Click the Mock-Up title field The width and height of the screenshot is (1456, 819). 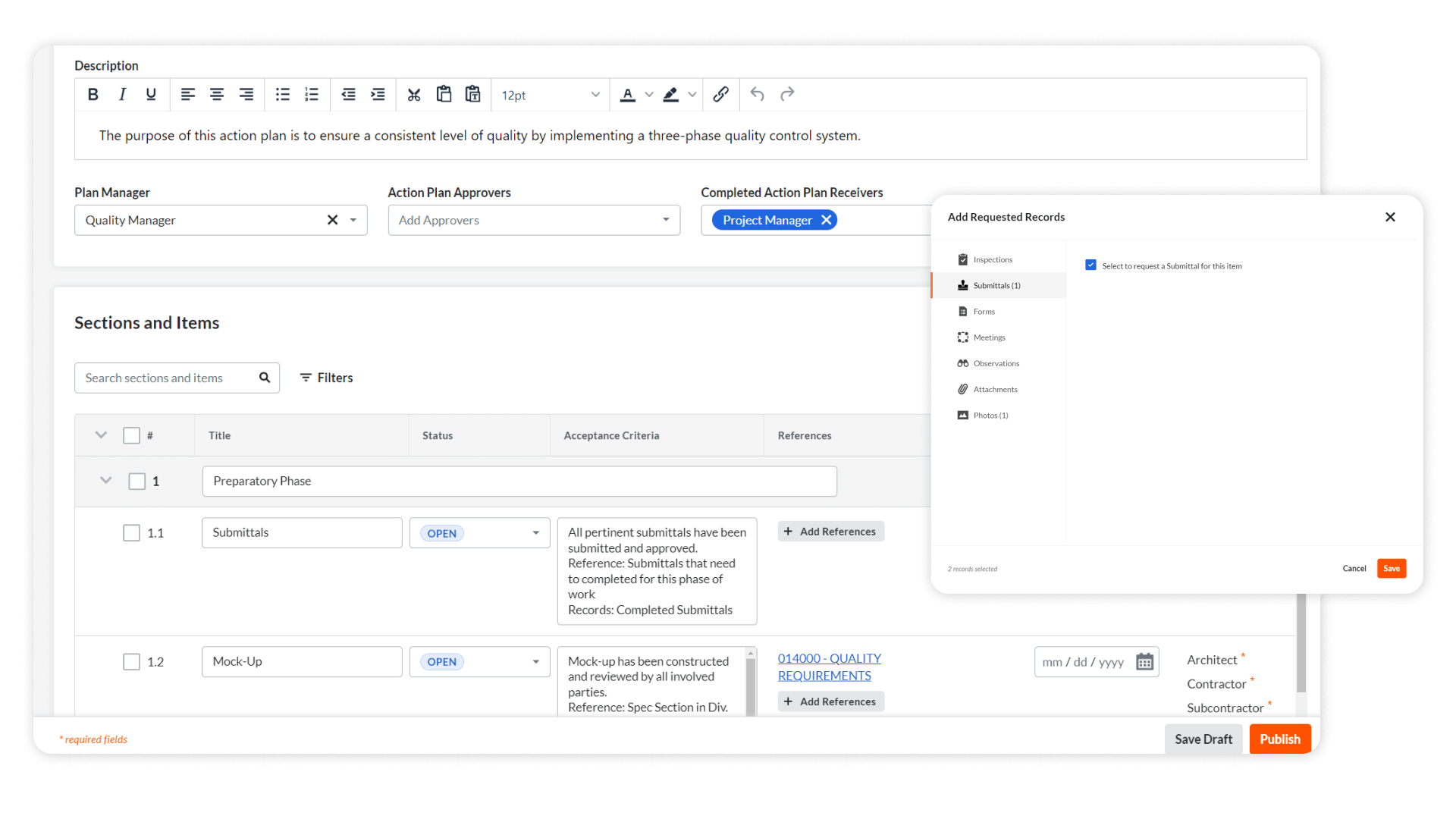[x=302, y=662]
